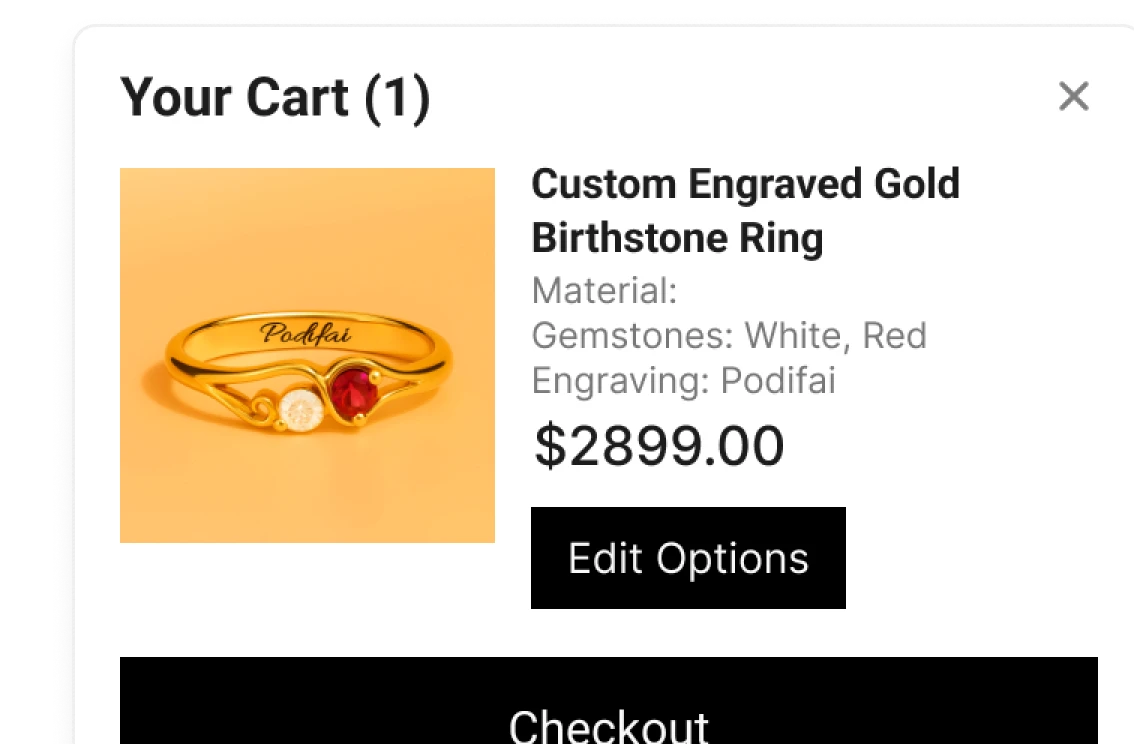The height and width of the screenshot is (744, 1134).
Task: Select the Birthstone Ring line of the title
Action: click(677, 238)
